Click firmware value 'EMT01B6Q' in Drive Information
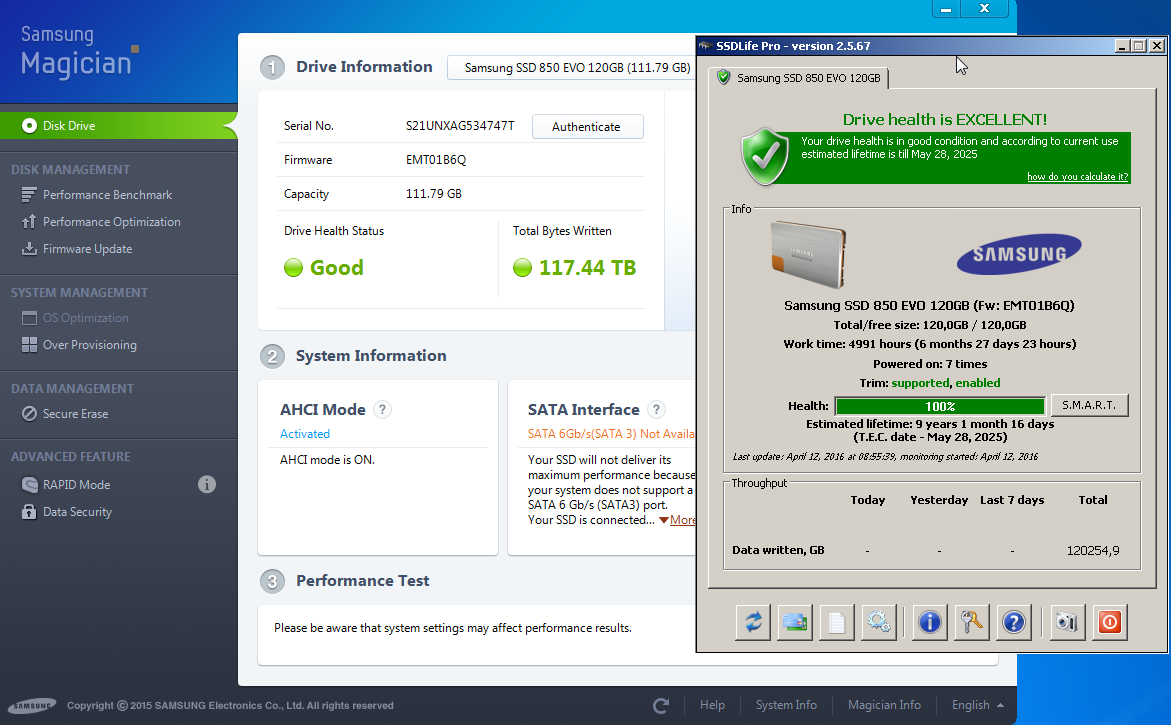 (436, 160)
